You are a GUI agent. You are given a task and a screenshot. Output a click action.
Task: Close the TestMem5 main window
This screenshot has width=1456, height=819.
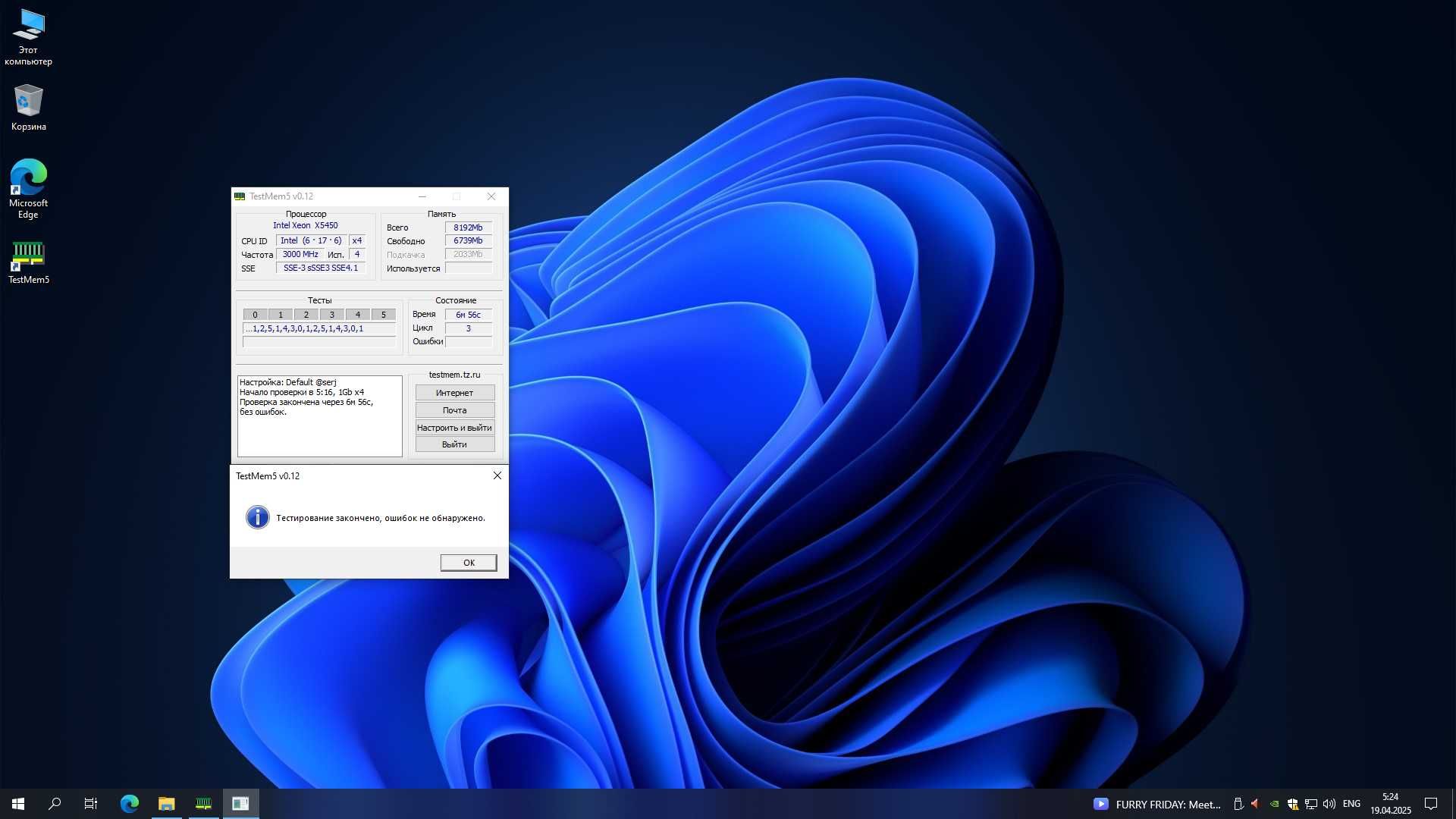[x=491, y=196]
